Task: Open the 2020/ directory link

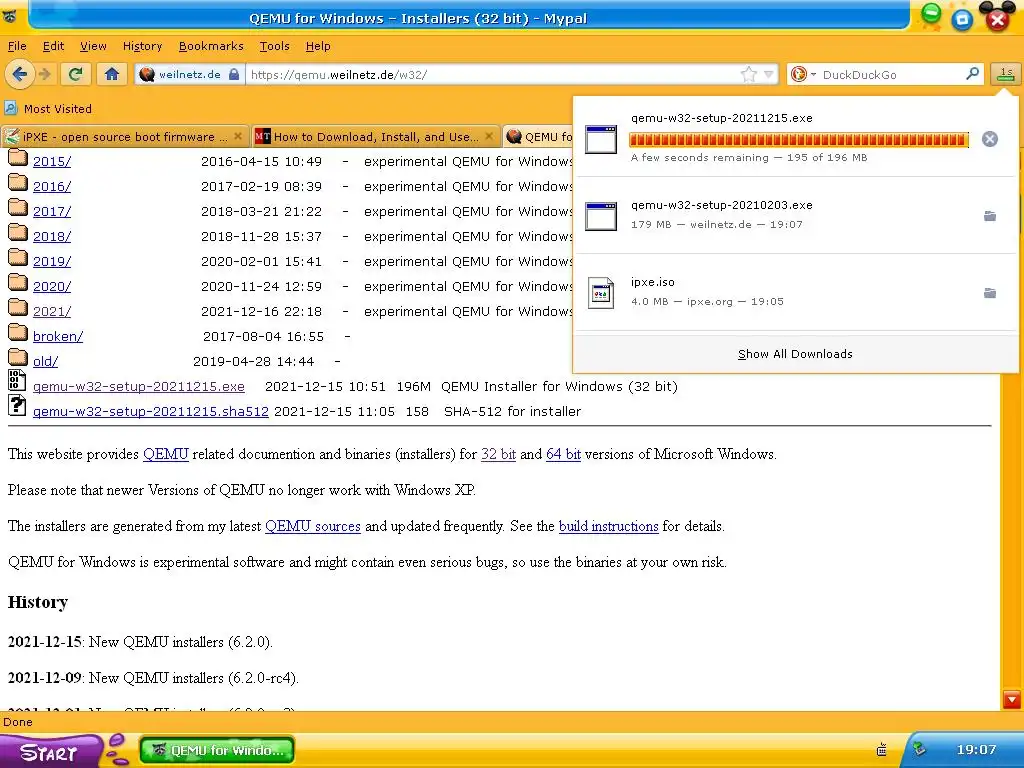Action: coord(52,286)
